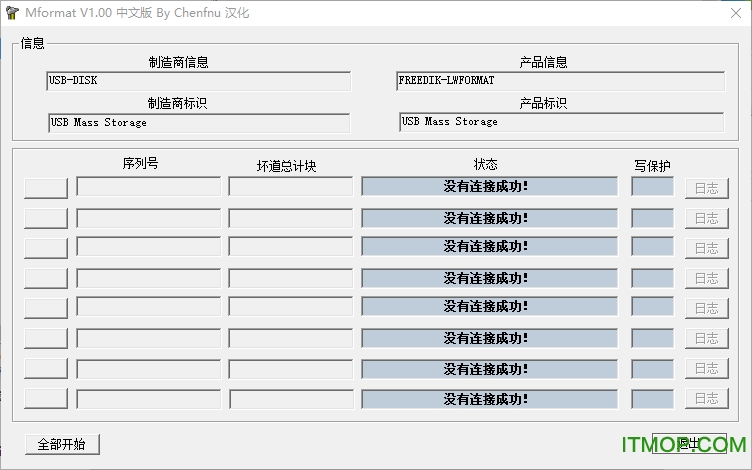Click the 退出 (Exit) button
The width and height of the screenshot is (752, 470).
(x=689, y=443)
